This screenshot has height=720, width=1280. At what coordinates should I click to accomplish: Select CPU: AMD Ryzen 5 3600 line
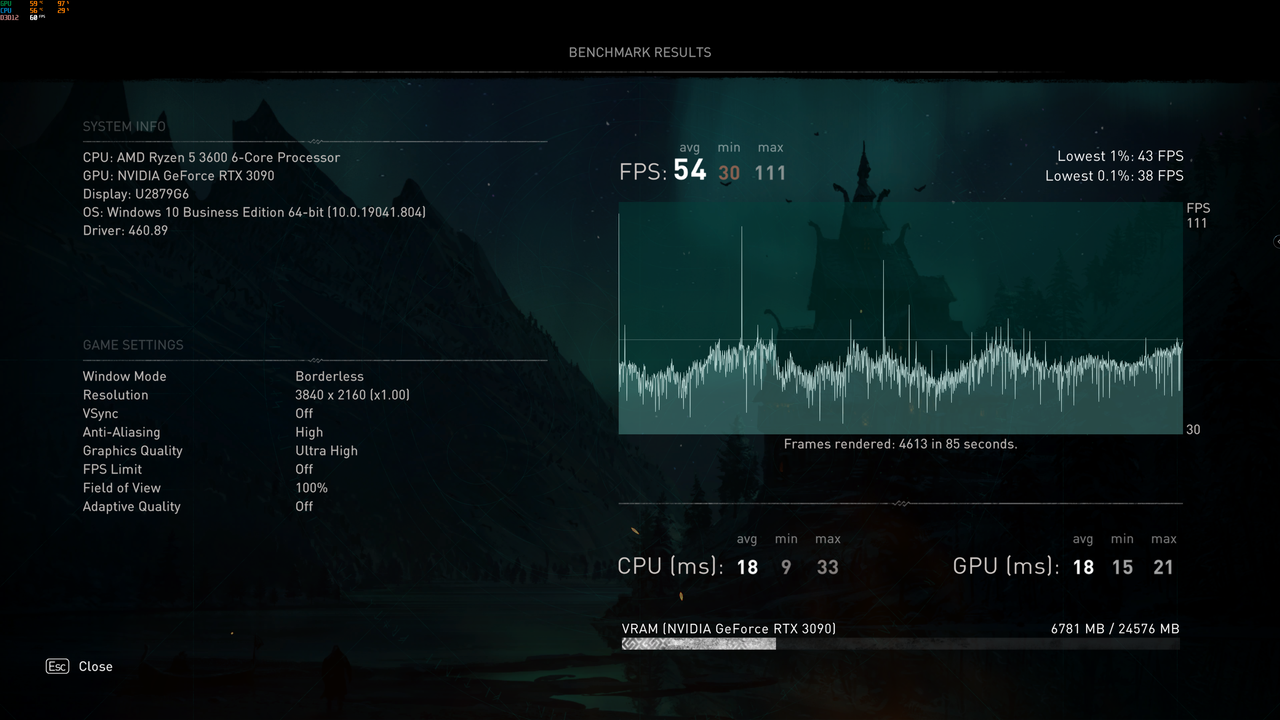point(211,158)
